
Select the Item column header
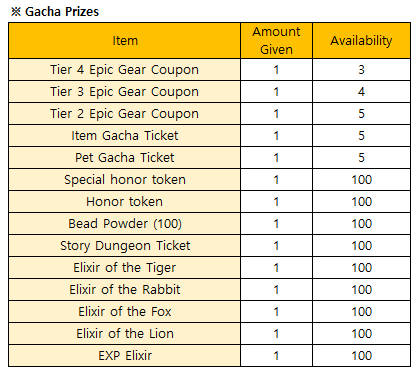tap(125, 41)
